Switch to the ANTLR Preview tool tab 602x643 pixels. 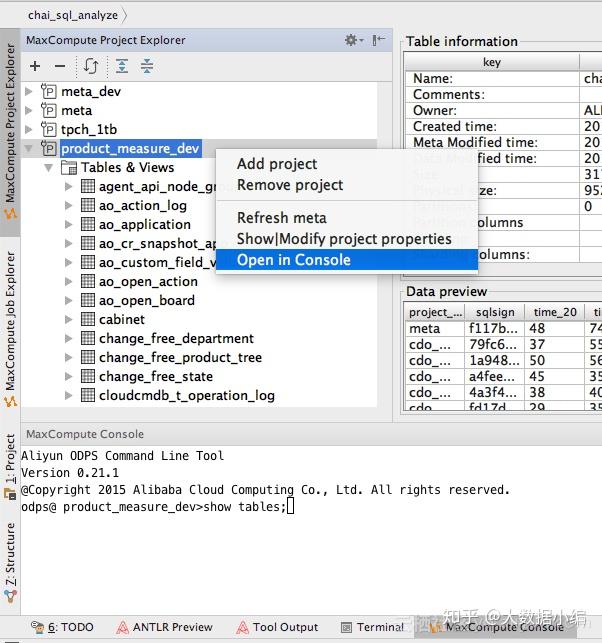[x=165, y=627]
